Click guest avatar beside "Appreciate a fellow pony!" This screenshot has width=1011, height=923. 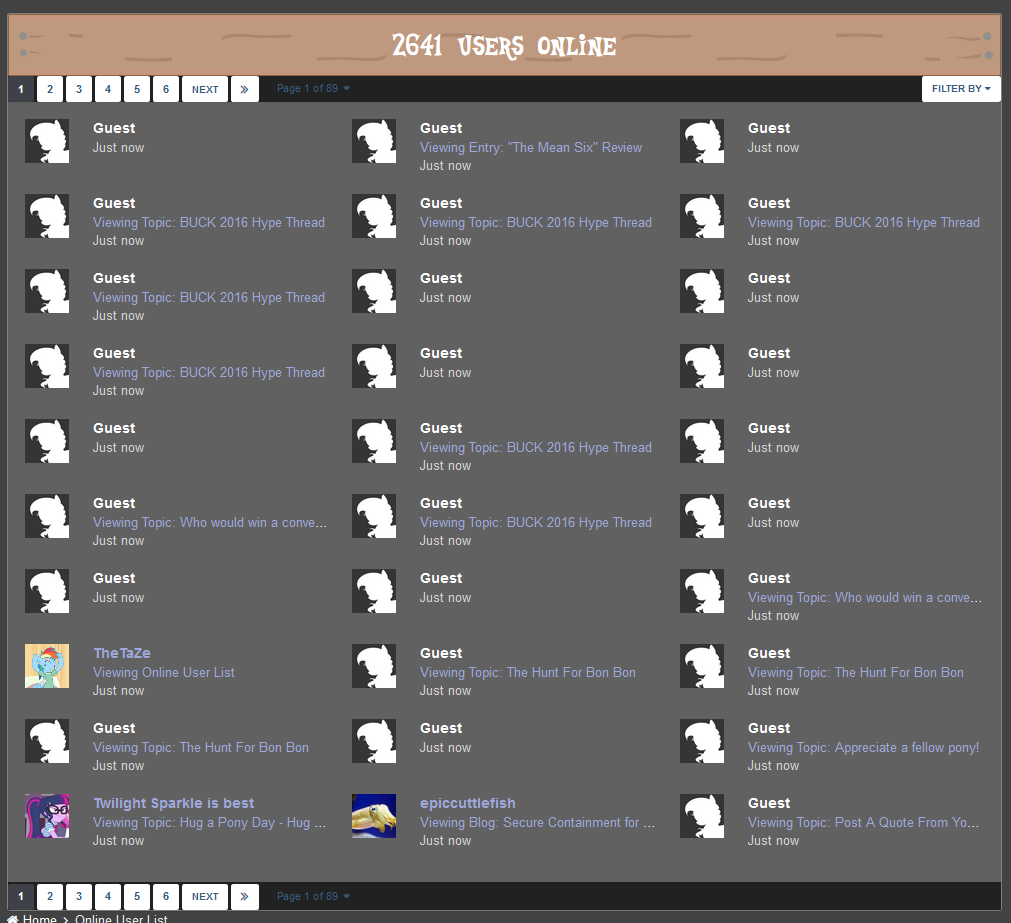702,741
